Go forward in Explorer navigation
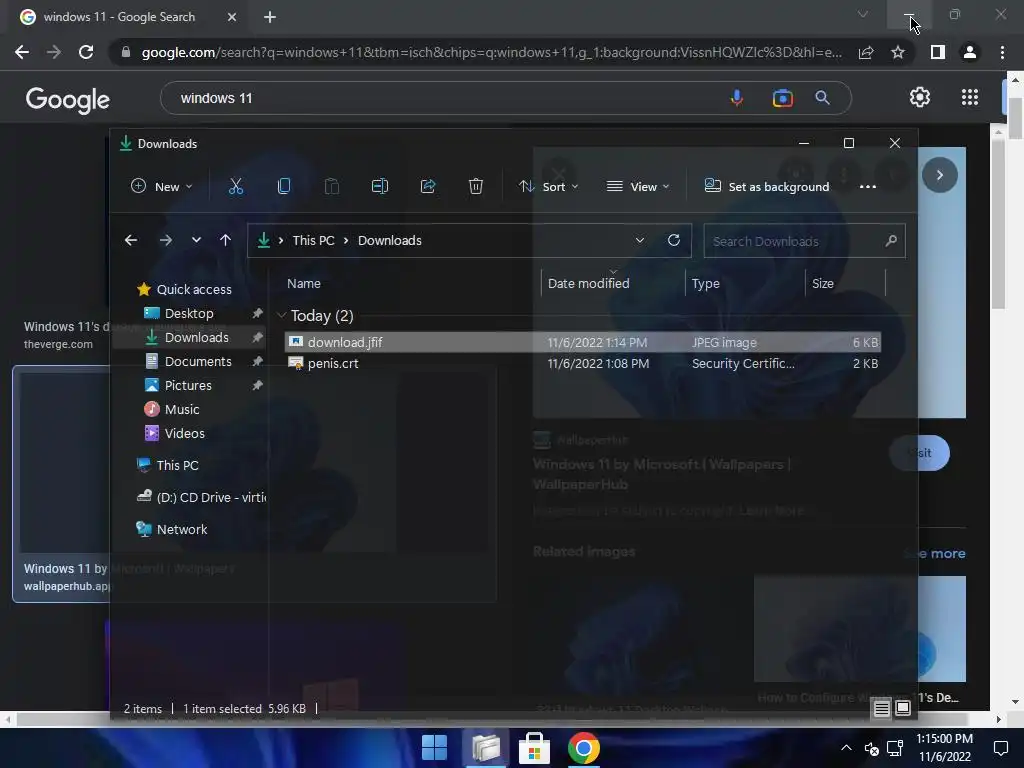Viewport: 1024px width, 768px height. 166,240
